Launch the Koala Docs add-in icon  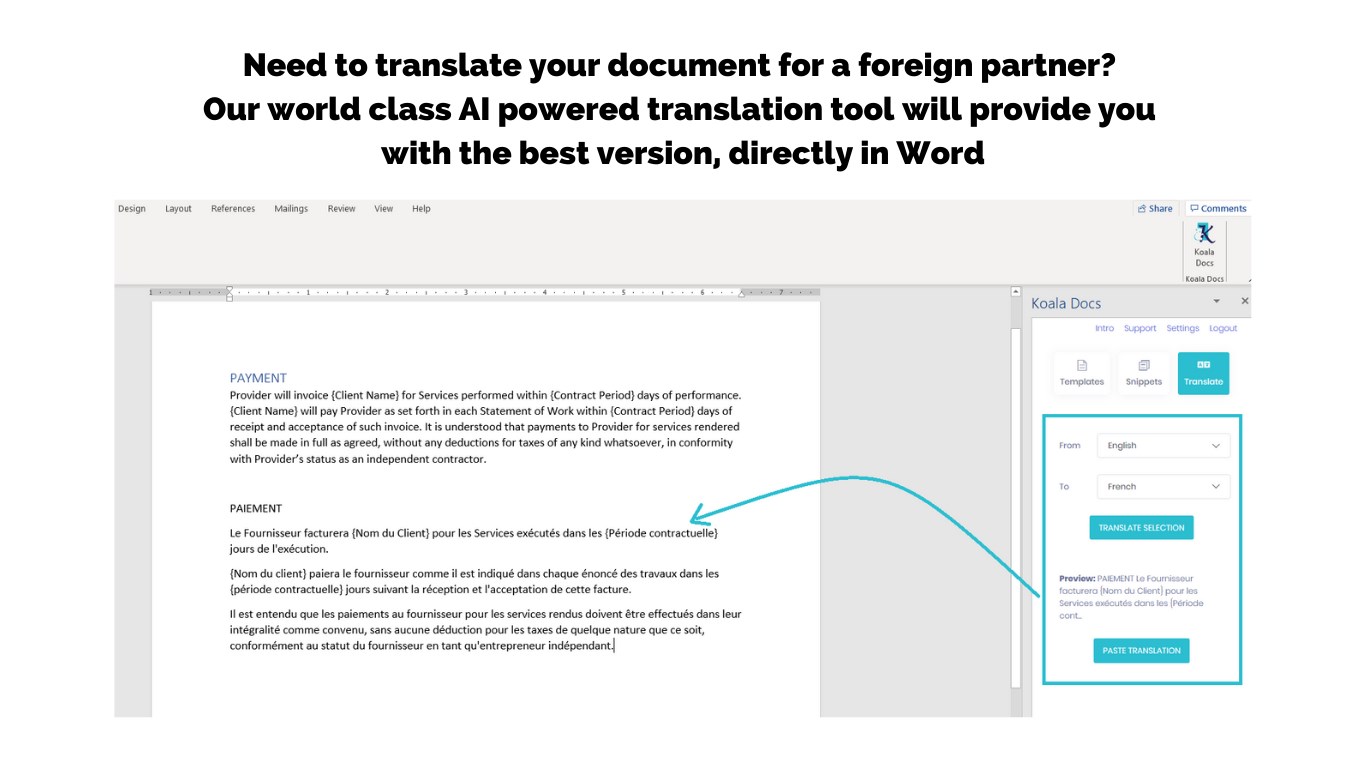pyautogui.click(x=1205, y=245)
